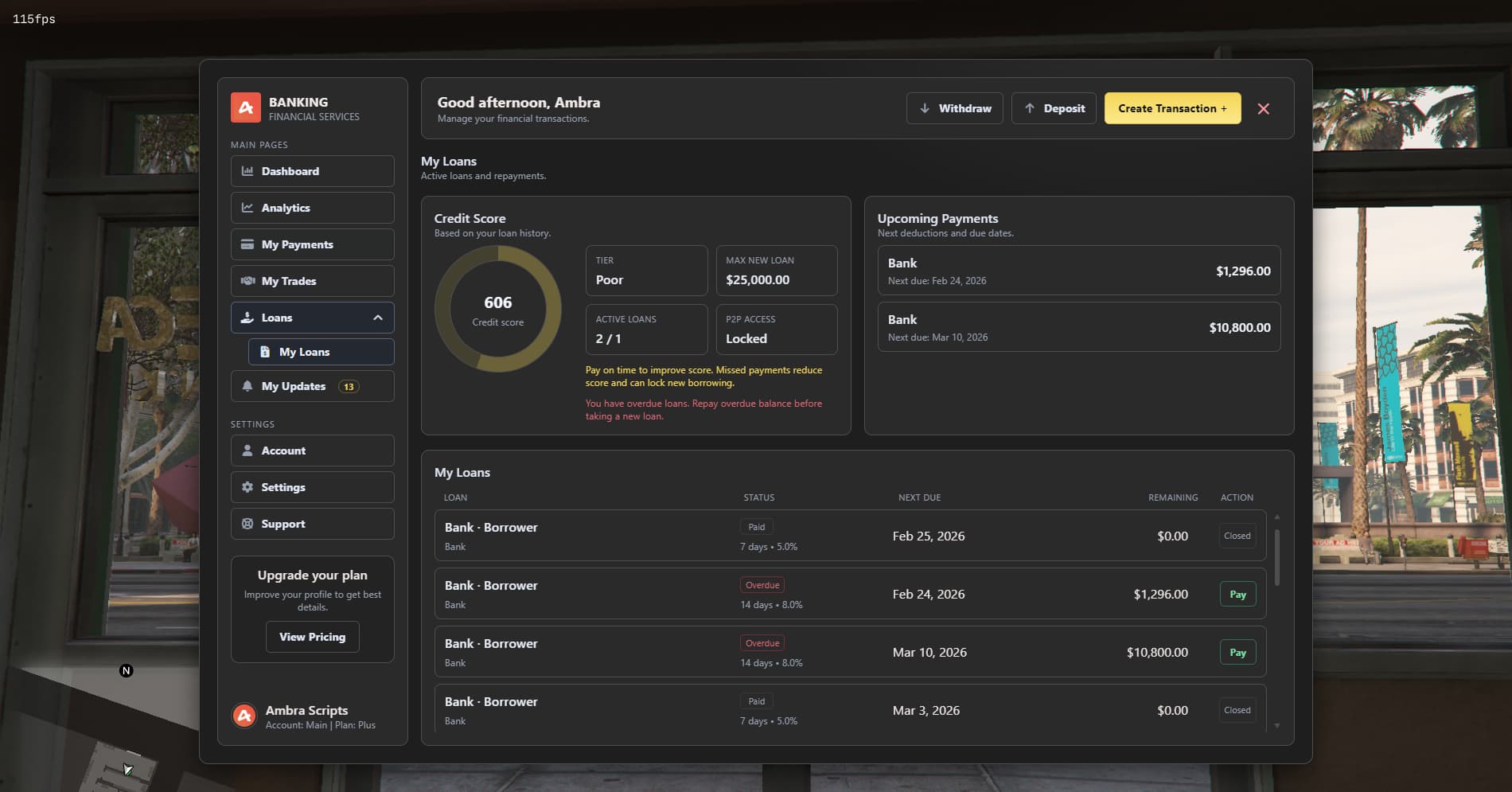Click the Ambra Scripts profile avatar
This screenshot has height=792, width=1512.
244,716
